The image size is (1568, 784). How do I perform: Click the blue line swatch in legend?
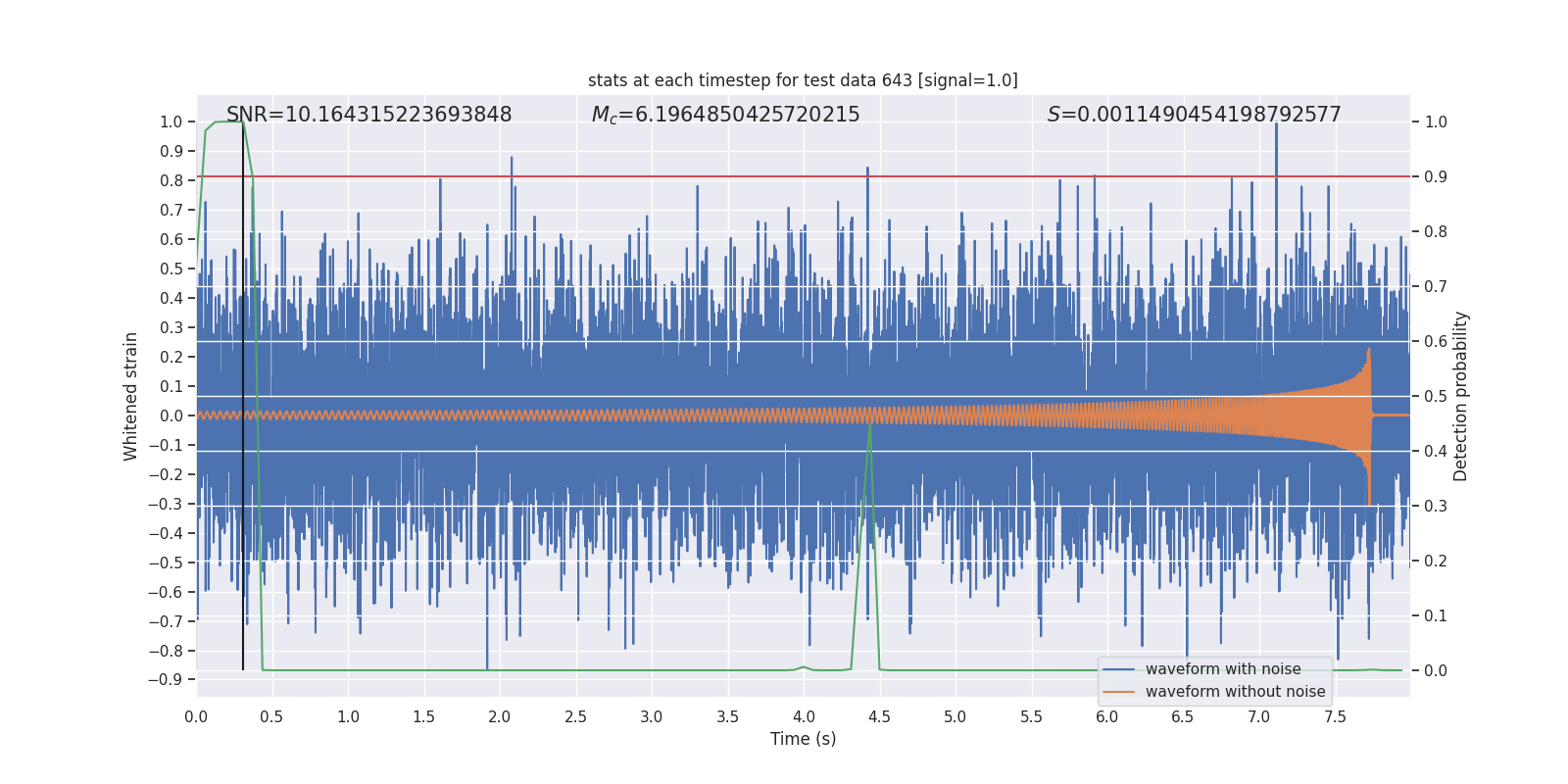(1119, 669)
